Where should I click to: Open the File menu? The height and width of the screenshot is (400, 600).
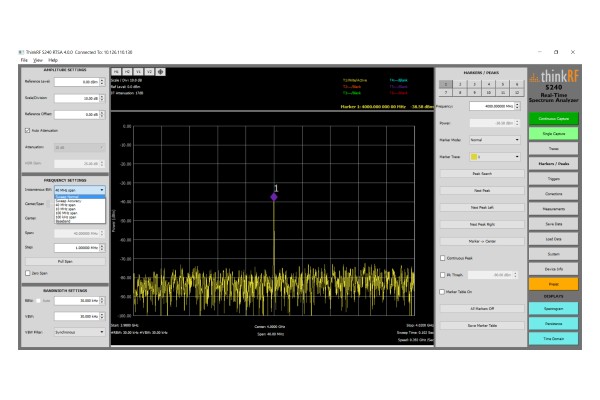[24, 60]
